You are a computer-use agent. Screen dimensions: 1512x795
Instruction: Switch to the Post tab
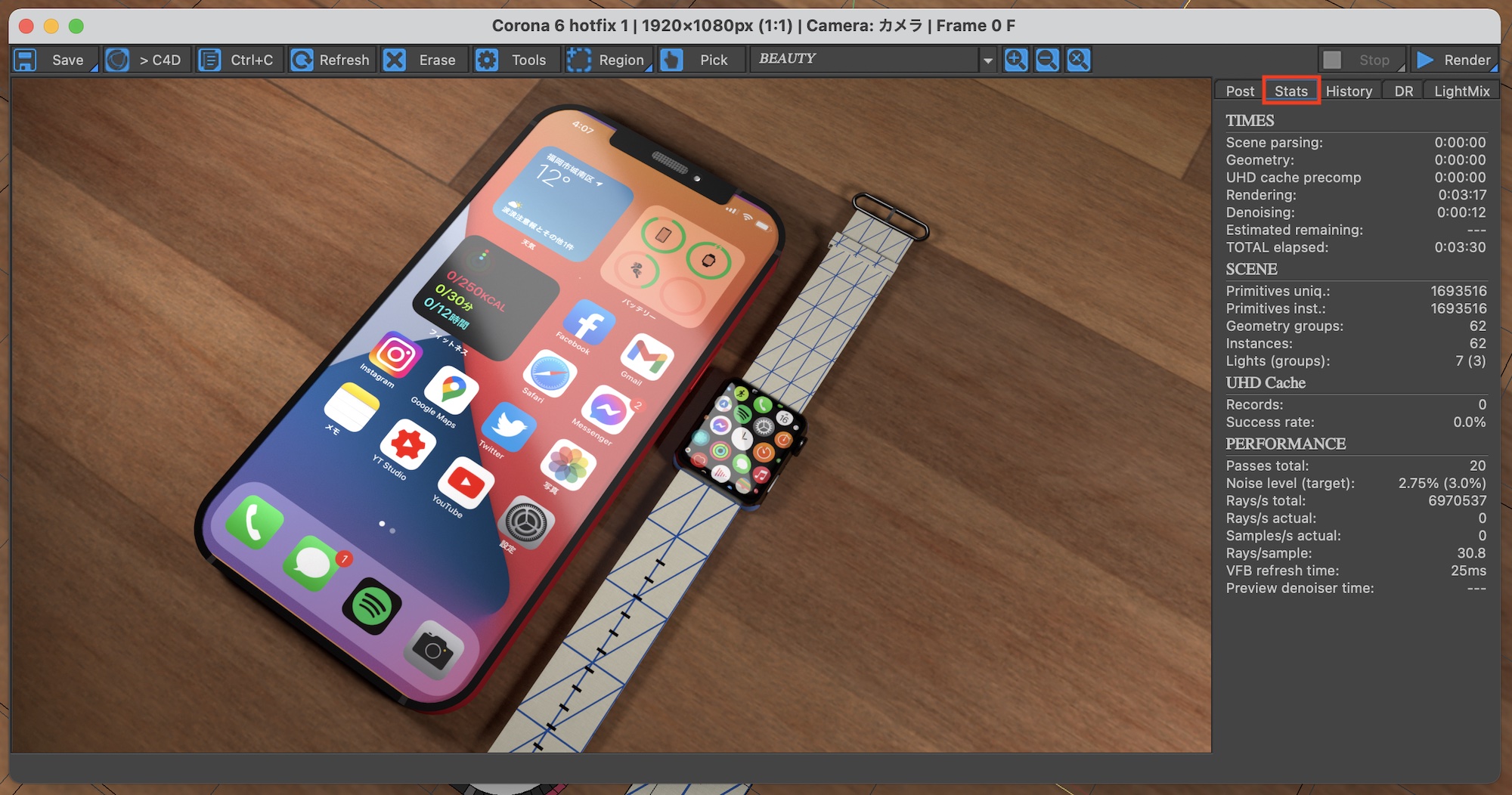click(1240, 91)
